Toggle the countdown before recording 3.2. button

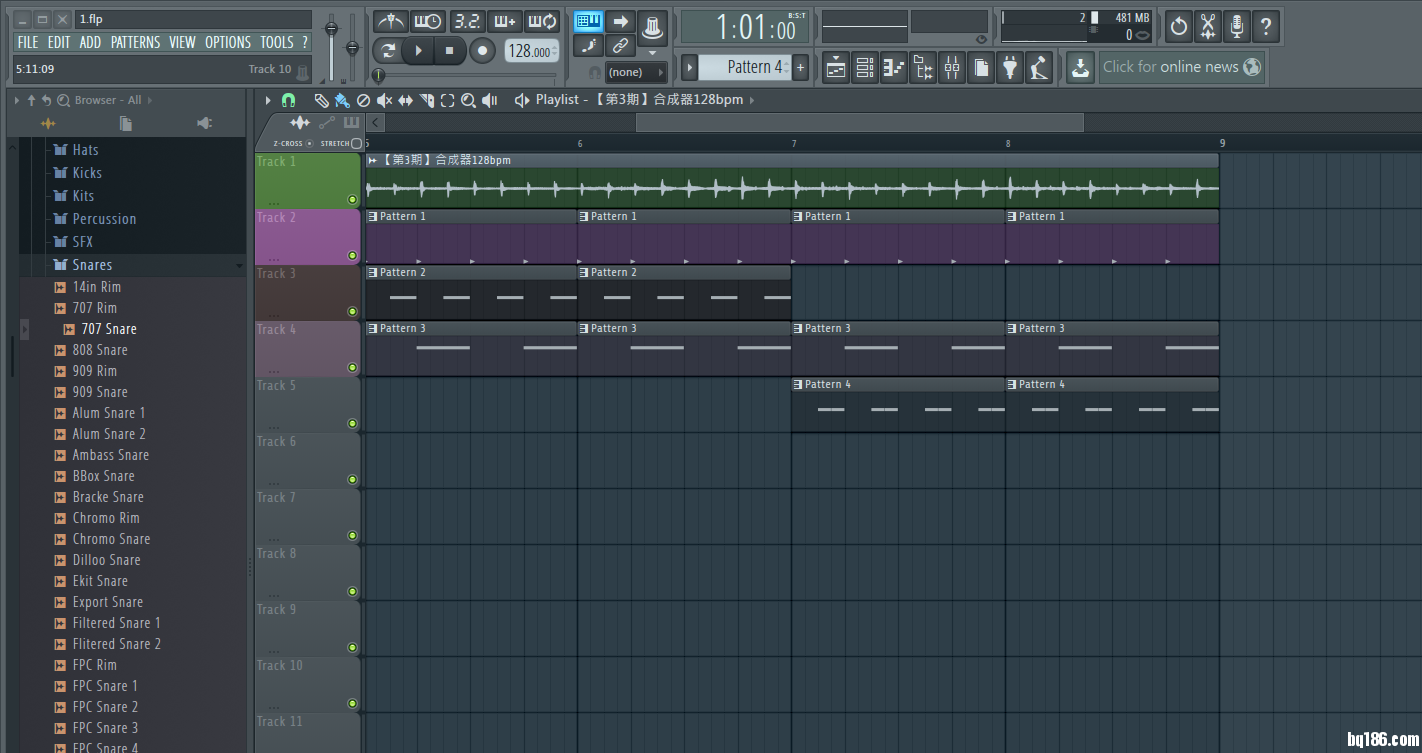coord(466,21)
